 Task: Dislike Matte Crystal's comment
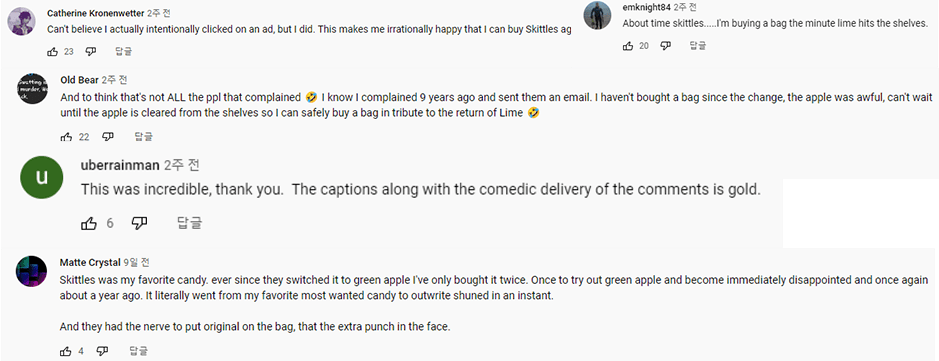(102, 351)
